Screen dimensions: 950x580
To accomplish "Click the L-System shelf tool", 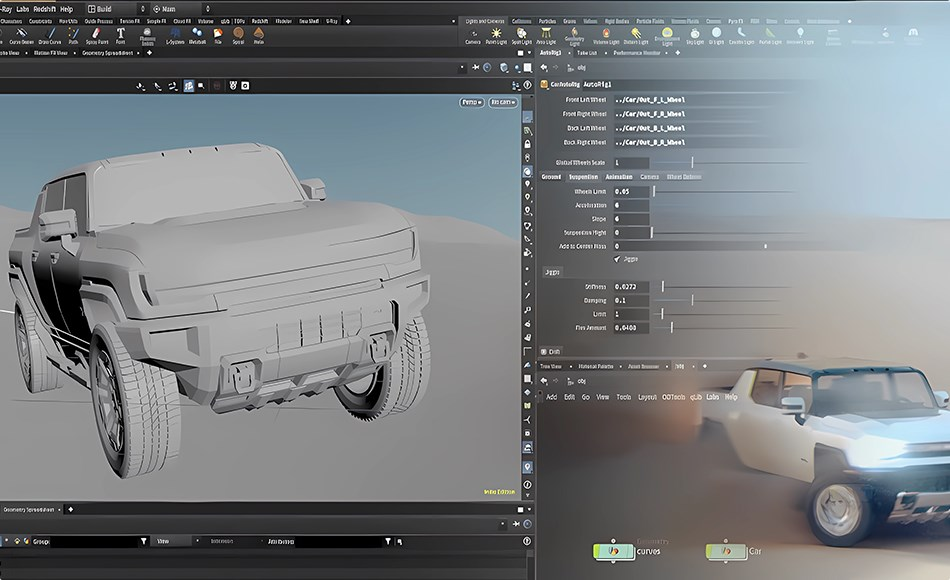I will [175, 36].
